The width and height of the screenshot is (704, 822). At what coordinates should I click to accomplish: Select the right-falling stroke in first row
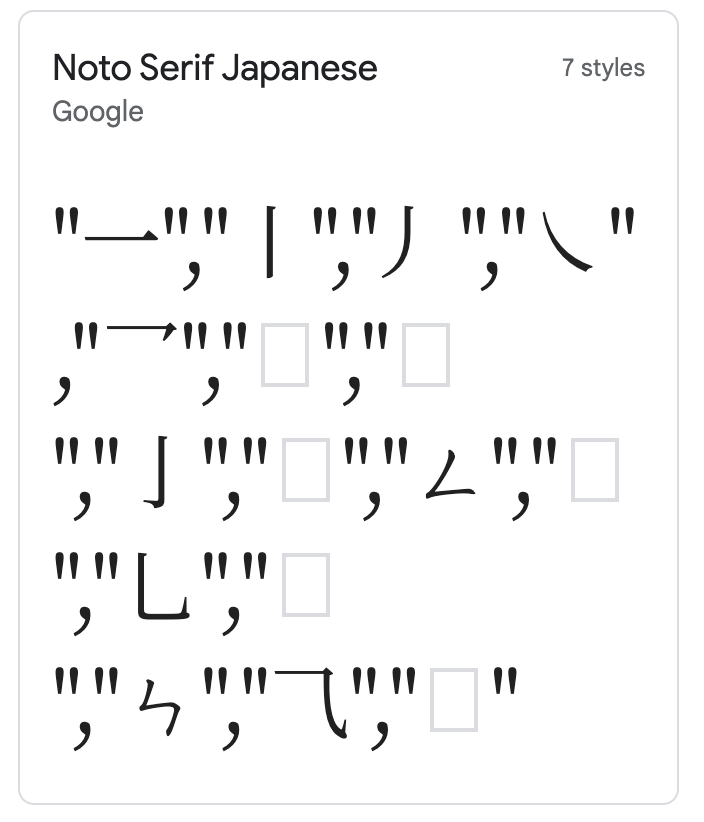pos(567,247)
